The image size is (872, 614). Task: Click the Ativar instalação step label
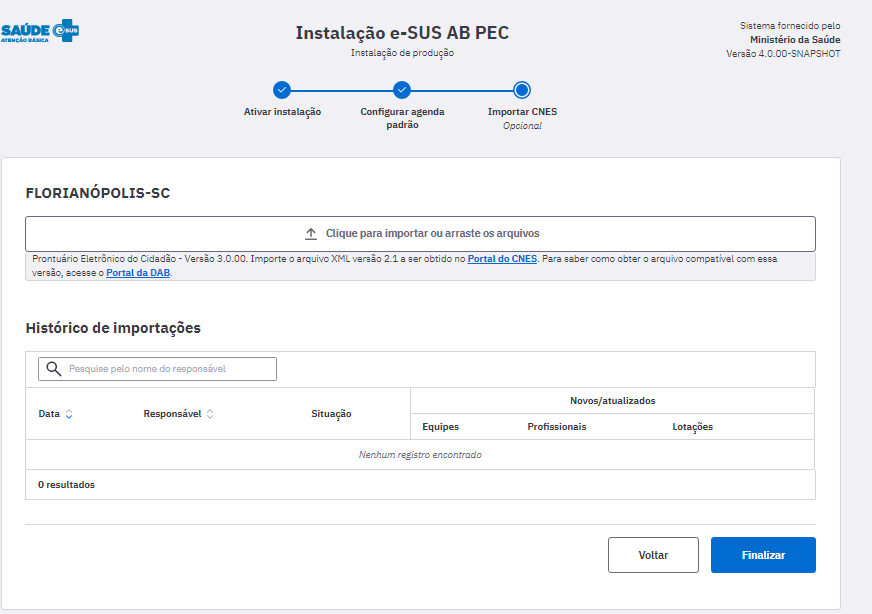tap(282, 112)
